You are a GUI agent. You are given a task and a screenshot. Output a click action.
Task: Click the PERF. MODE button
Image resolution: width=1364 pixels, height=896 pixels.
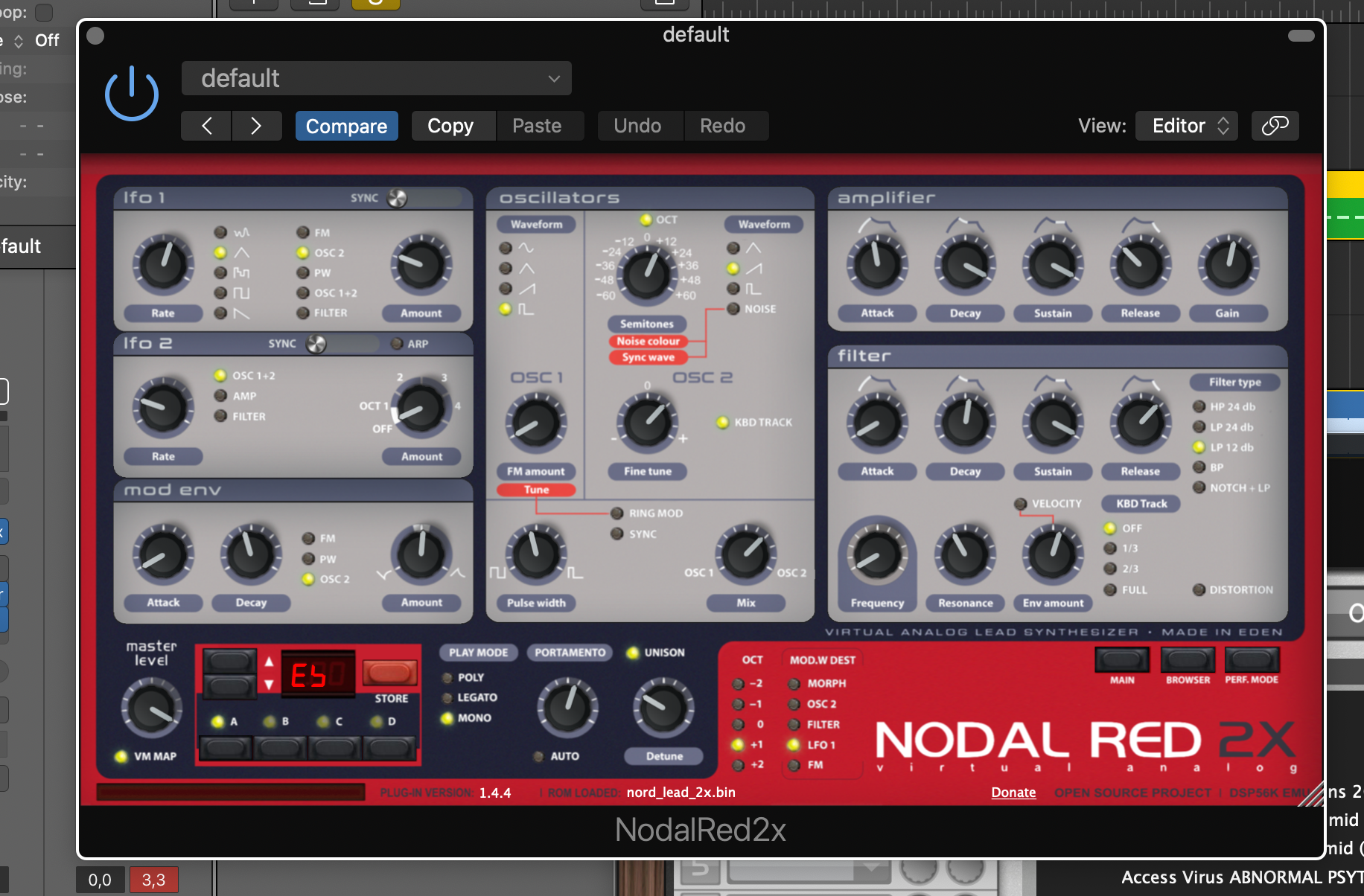click(1252, 659)
